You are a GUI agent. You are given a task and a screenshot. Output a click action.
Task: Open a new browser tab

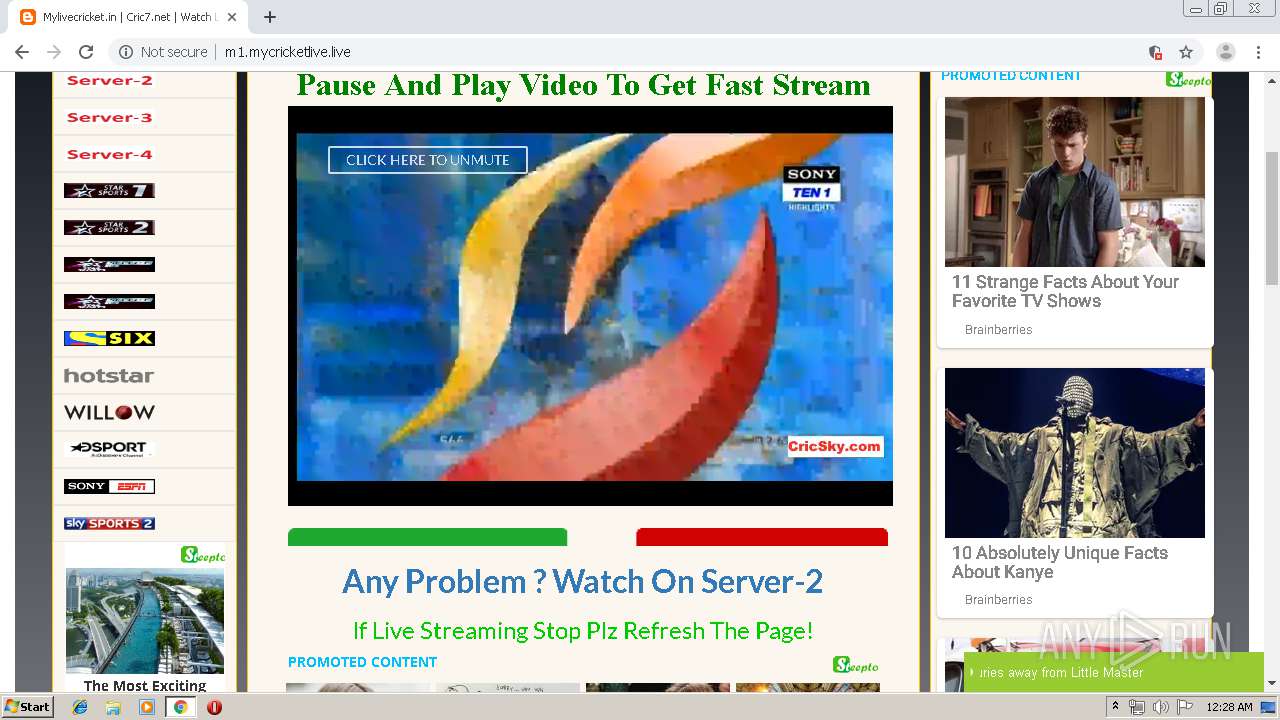click(270, 17)
